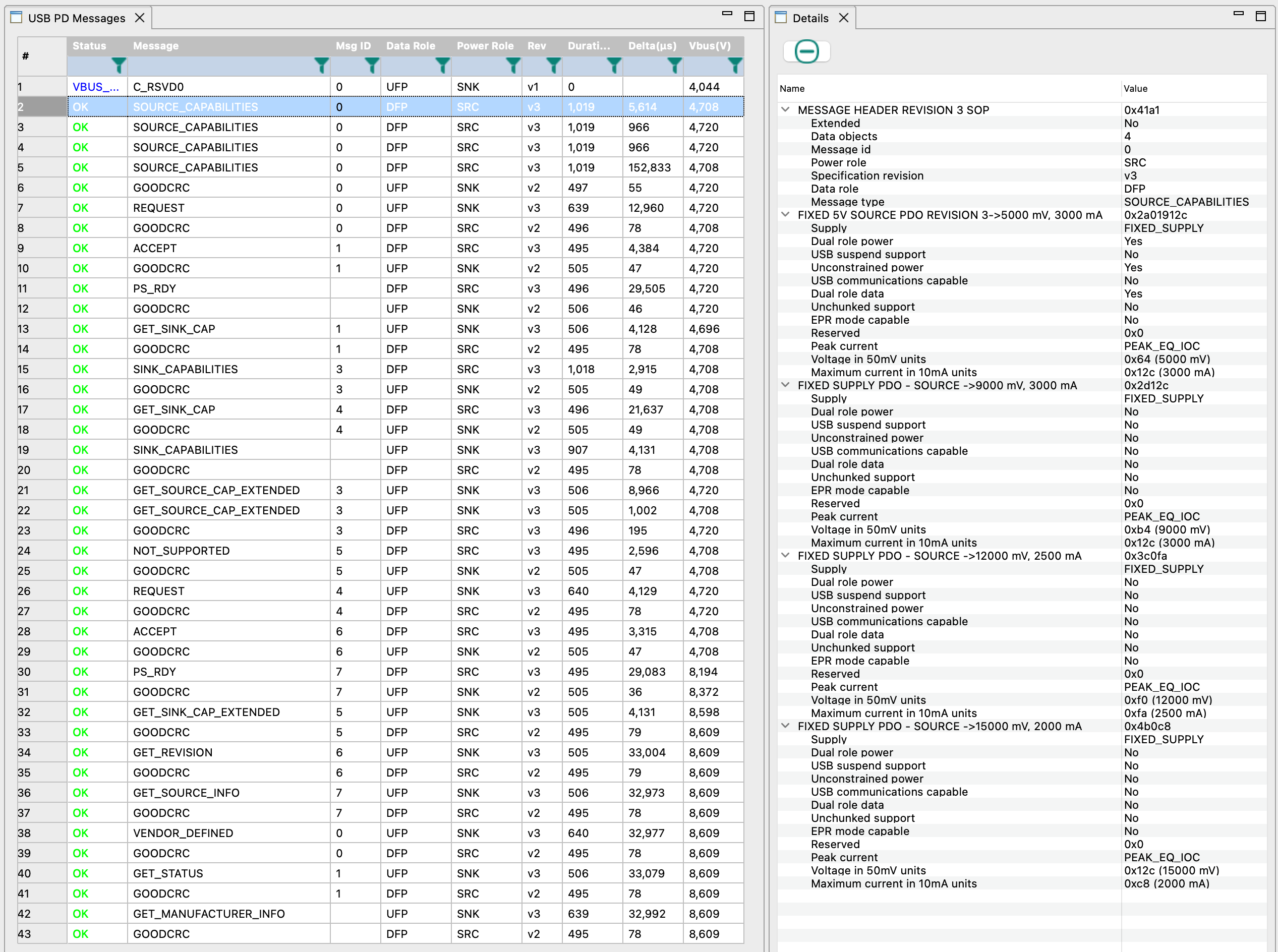Open the Delta(µs) column filter
The image size is (1278, 952).
[674, 66]
